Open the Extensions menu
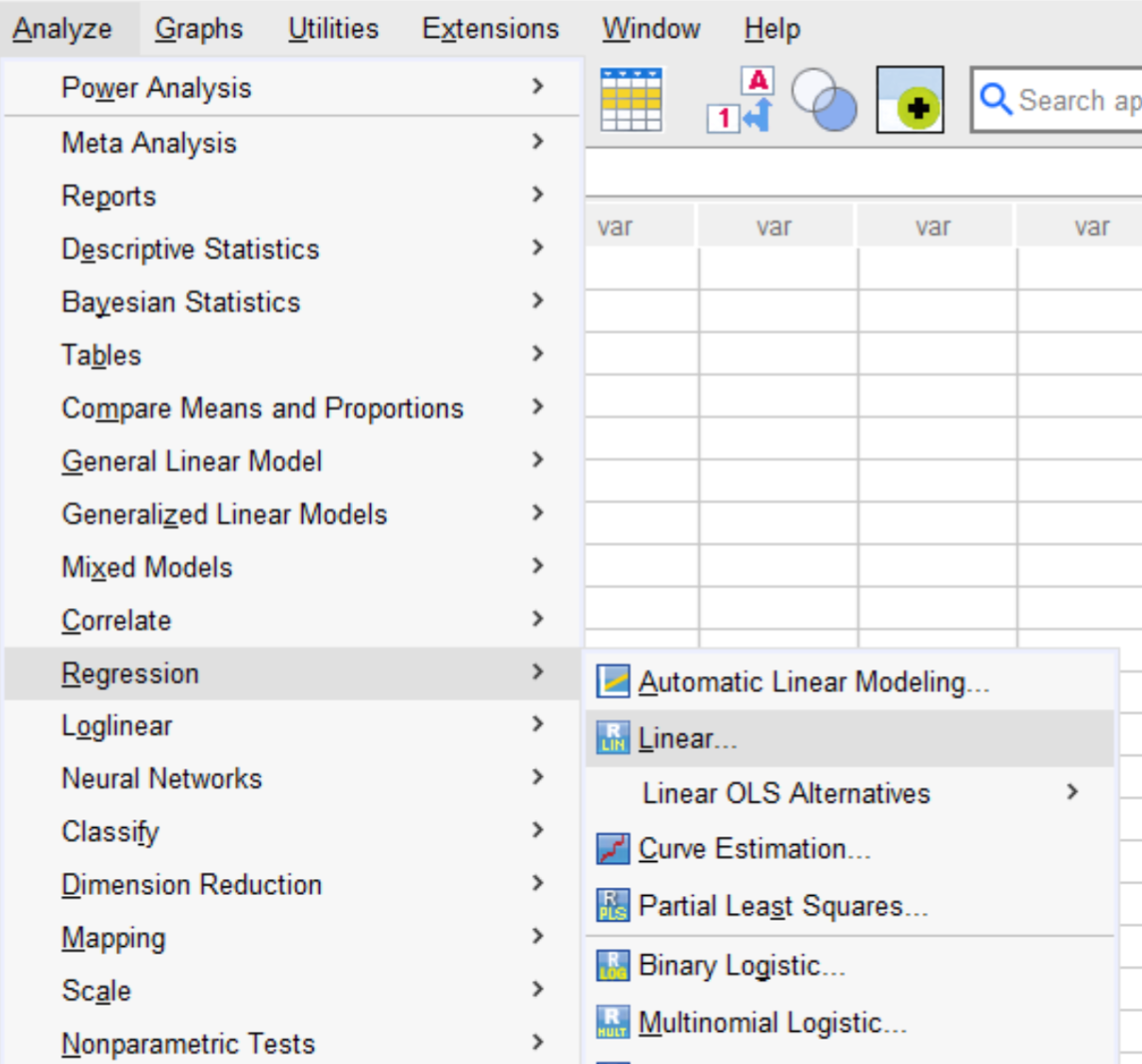 491,29
